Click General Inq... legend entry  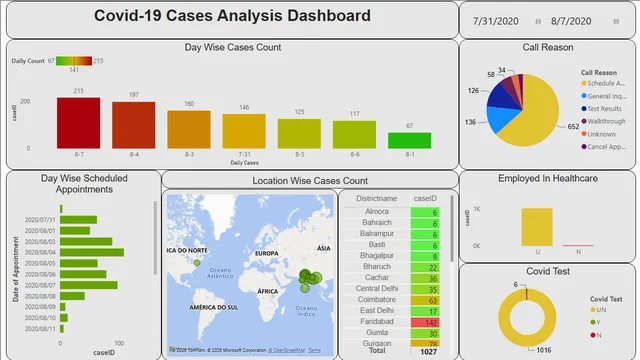pyautogui.click(x=603, y=96)
